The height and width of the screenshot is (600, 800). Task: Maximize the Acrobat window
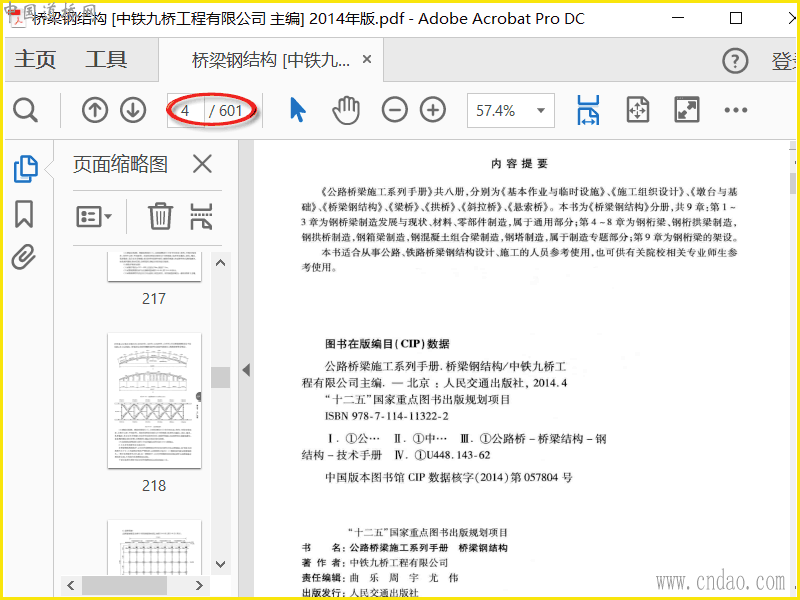(736, 18)
